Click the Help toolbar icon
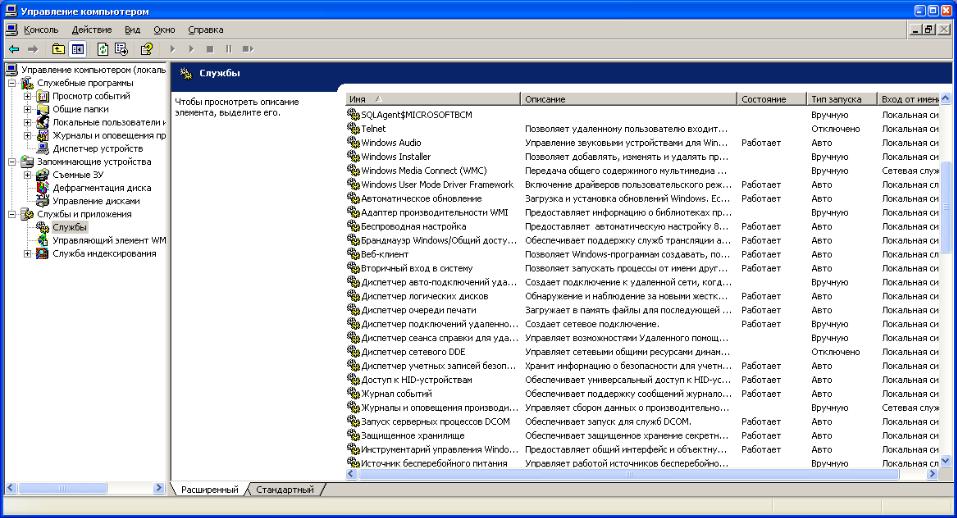Viewport: 957px width, 518px height. [x=146, y=49]
